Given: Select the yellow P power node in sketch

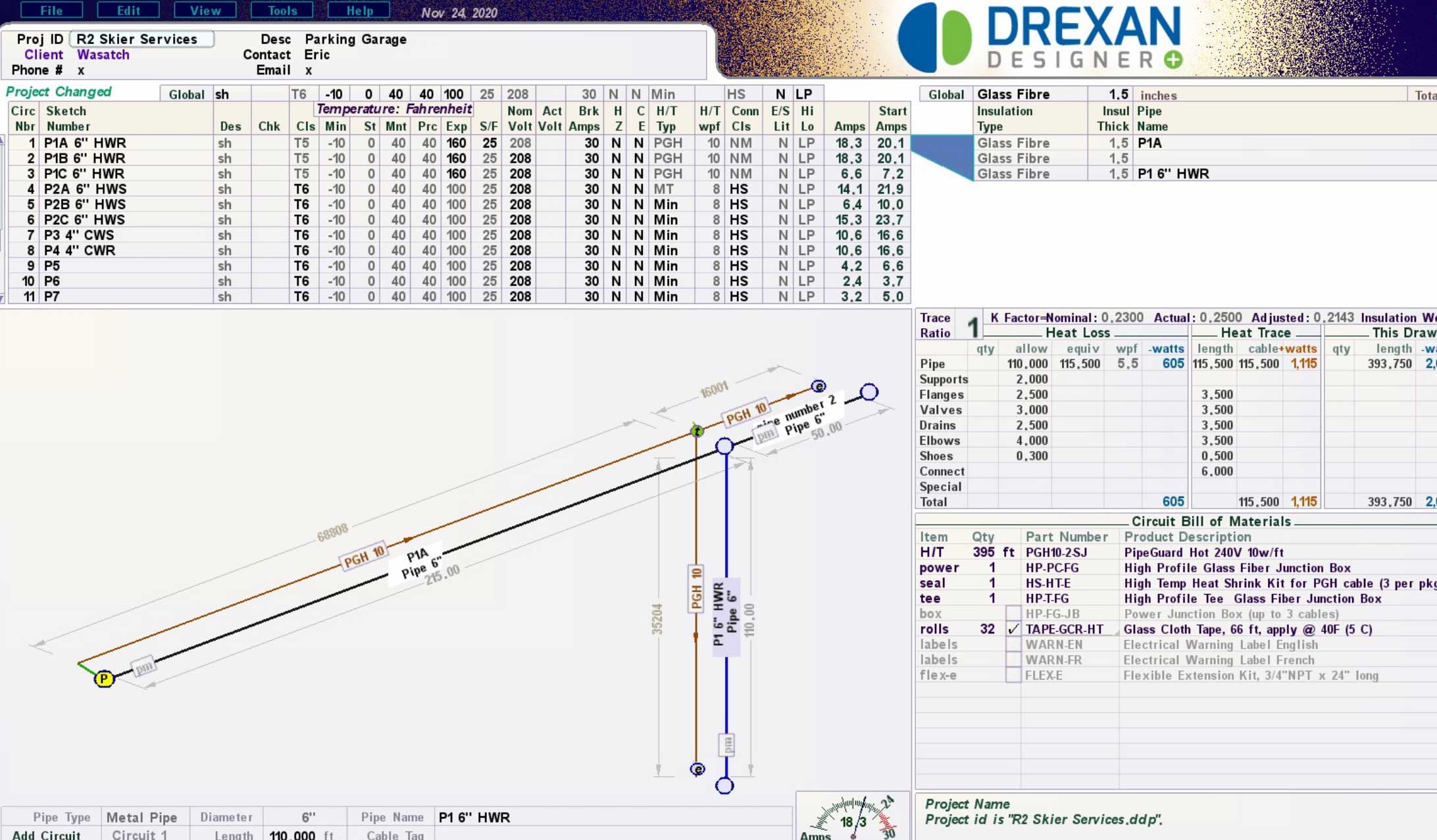Looking at the screenshot, I should tap(104, 678).
